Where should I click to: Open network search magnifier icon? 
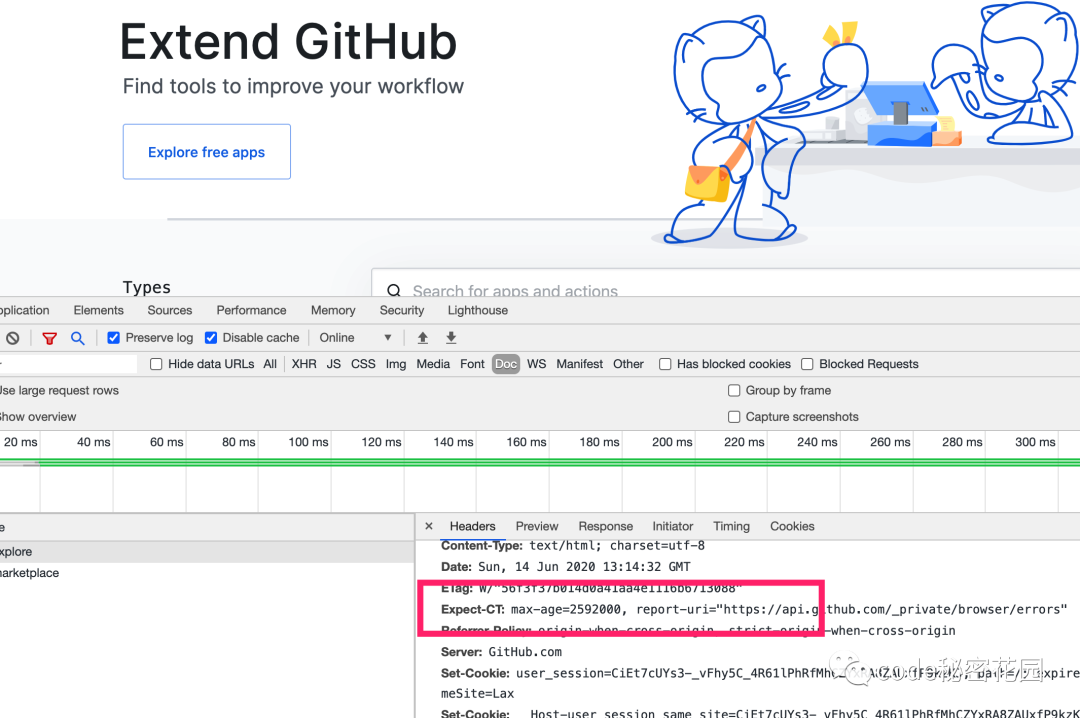(x=78, y=338)
